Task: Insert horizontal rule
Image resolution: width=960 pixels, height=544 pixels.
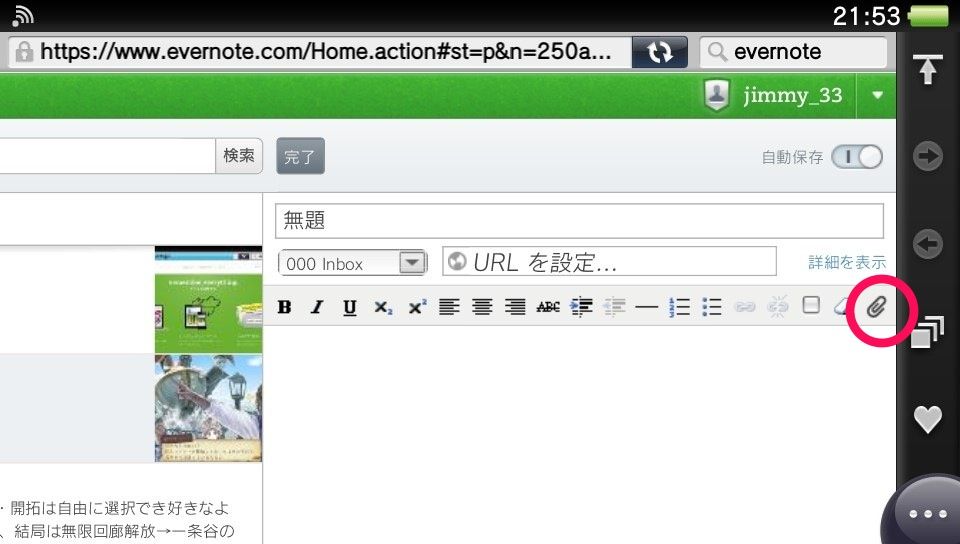Action: tap(647, 307)
